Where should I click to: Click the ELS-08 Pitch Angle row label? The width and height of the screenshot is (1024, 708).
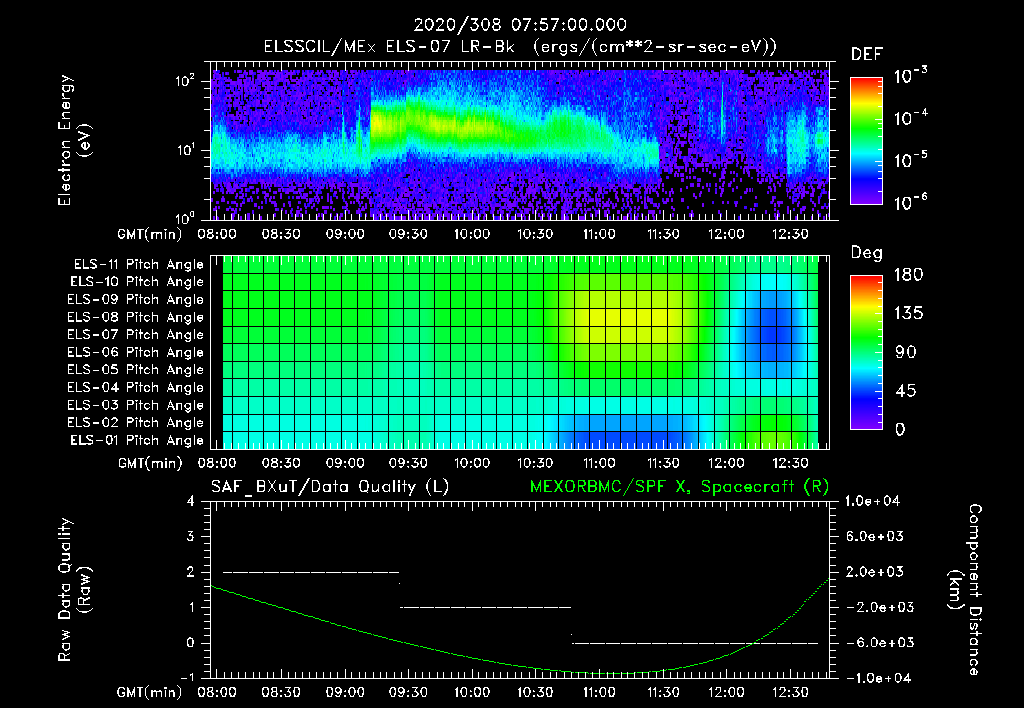pyautogui.click(x=135, y=317)
